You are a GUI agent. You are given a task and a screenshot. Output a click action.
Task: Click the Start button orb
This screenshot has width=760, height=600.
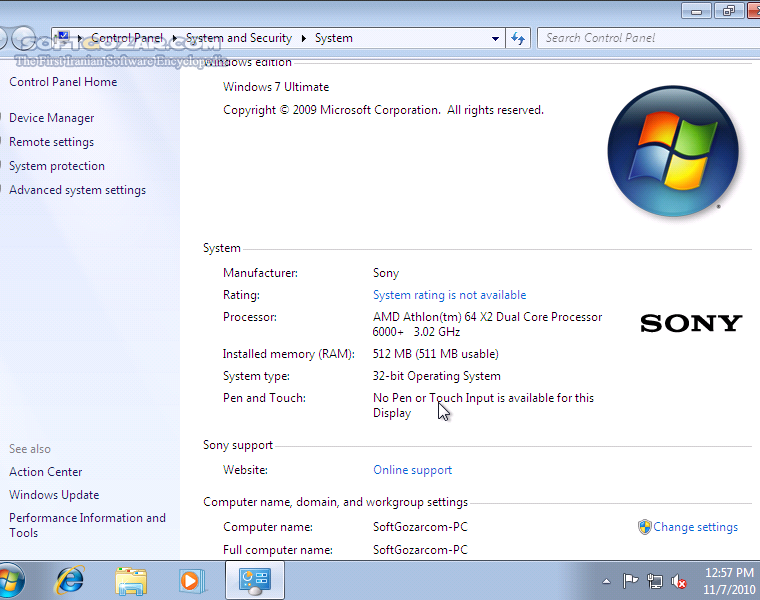[10, 580]
